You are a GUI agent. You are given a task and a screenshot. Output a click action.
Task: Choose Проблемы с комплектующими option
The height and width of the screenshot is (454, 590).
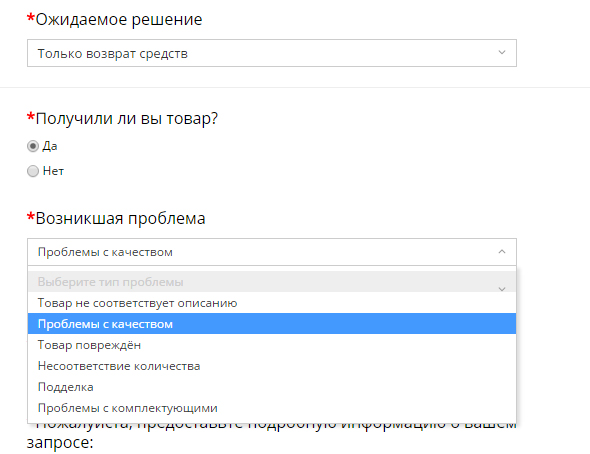point(272,408)
